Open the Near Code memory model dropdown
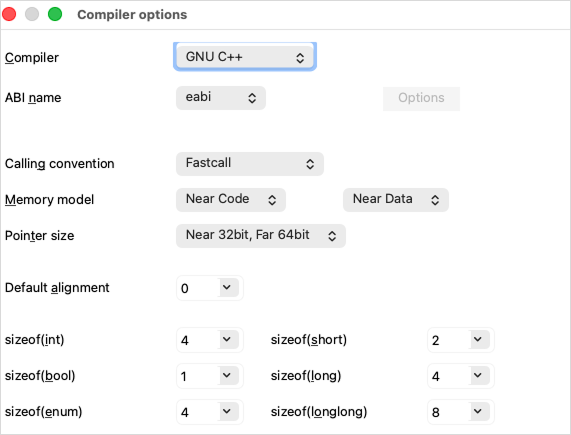Viewport: 571px width, 435px height. pyautogui.click(x=231, y=199)
